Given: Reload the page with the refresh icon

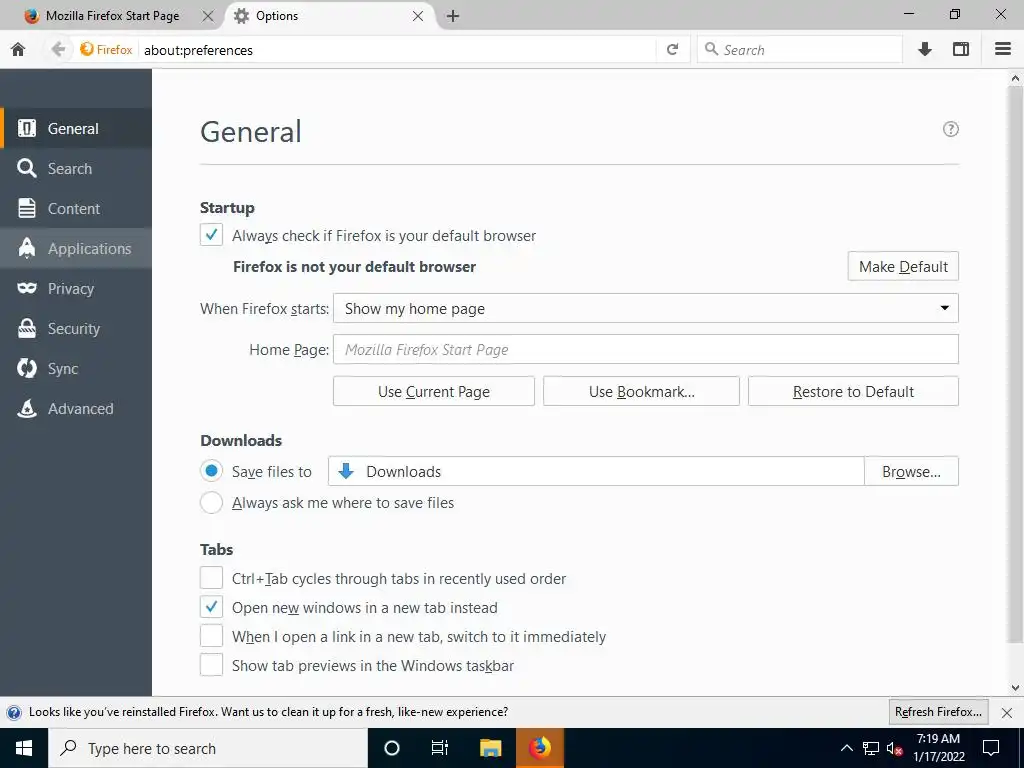Looking at the screenshot, I should click(x=672, y=50).
